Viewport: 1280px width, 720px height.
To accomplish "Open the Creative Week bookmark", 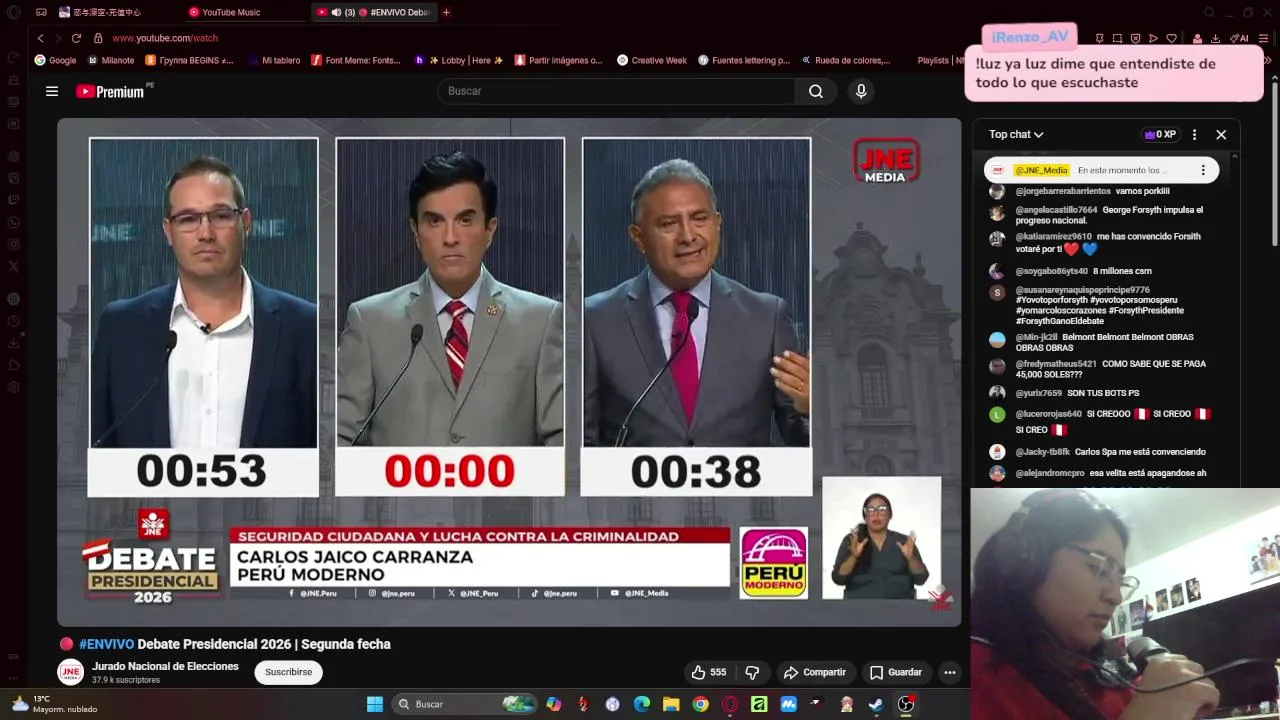I will (x=652, y=60).
